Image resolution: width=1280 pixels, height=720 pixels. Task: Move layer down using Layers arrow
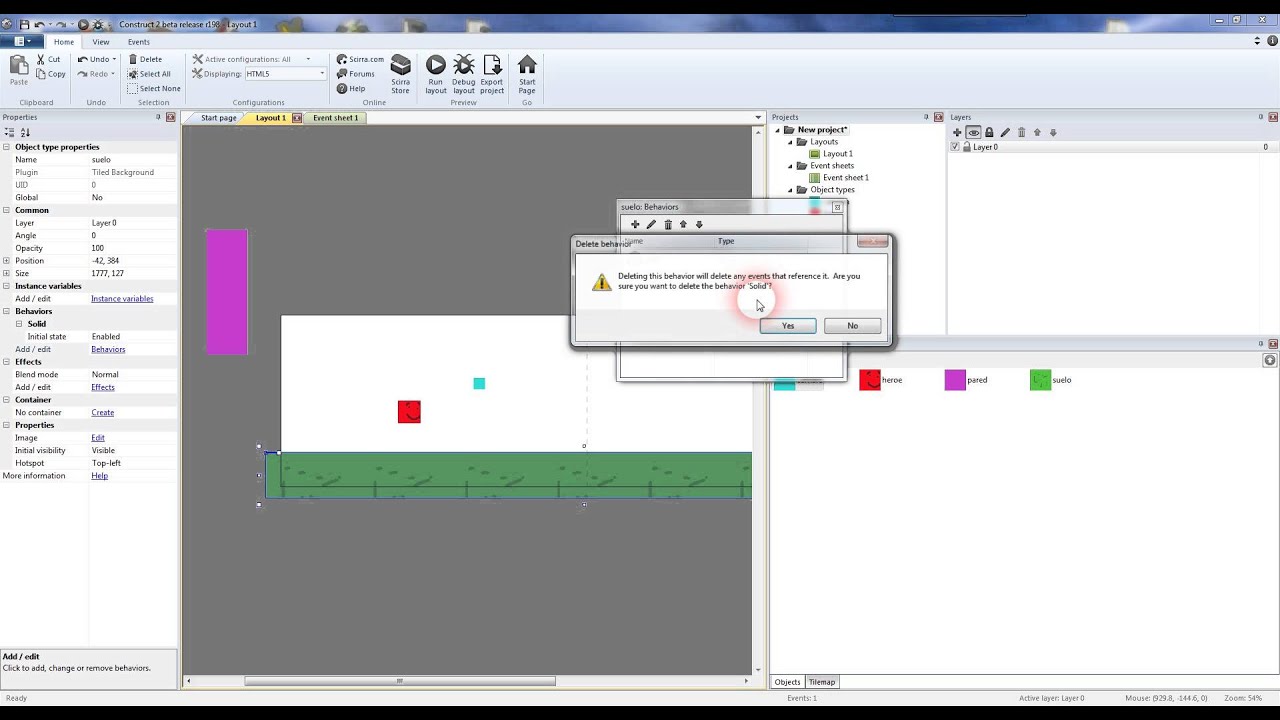pos(1053,132)
